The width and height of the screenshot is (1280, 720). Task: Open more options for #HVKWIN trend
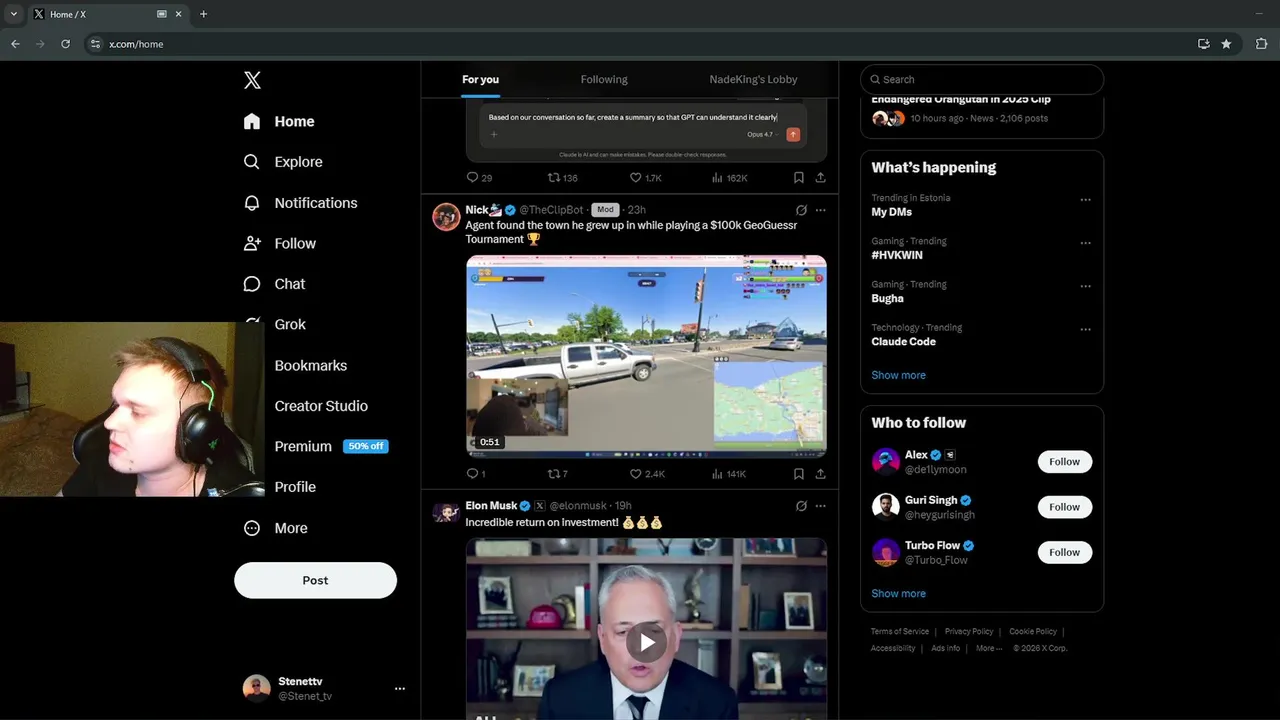(x=1085, y=243)
